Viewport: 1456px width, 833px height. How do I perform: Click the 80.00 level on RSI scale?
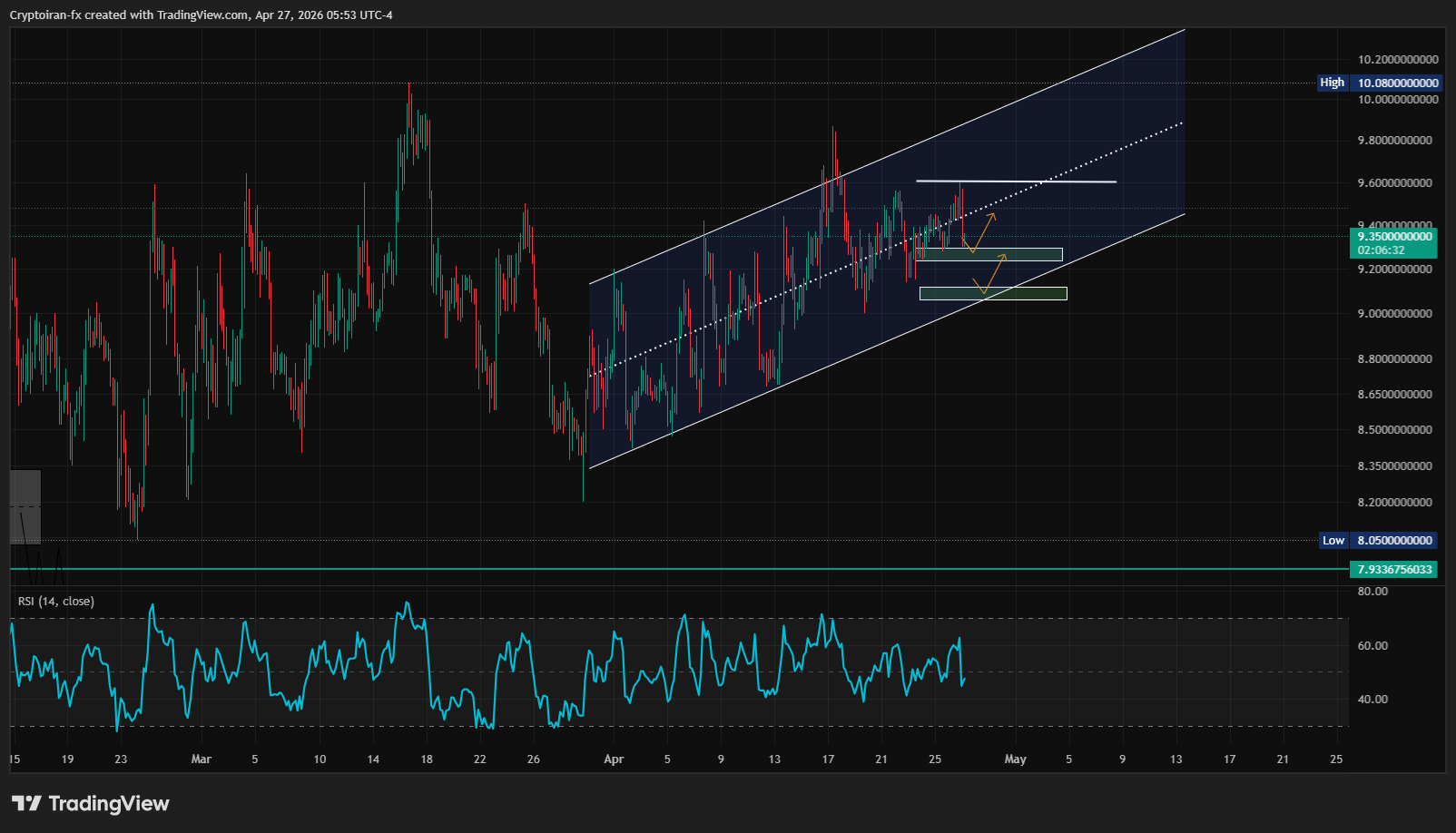(1372, 592)
